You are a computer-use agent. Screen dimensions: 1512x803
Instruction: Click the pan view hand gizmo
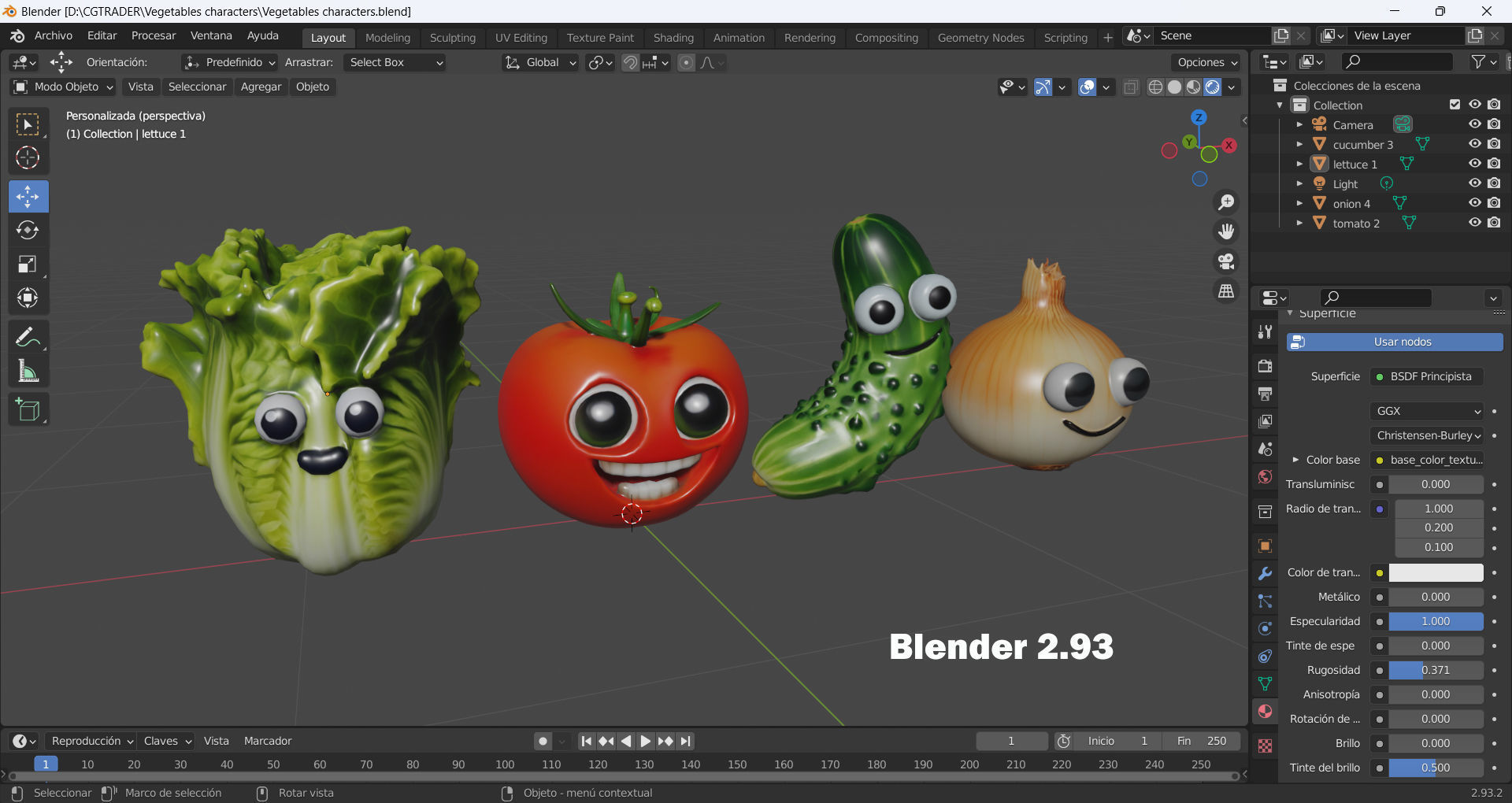click(x=1226, y=231)
